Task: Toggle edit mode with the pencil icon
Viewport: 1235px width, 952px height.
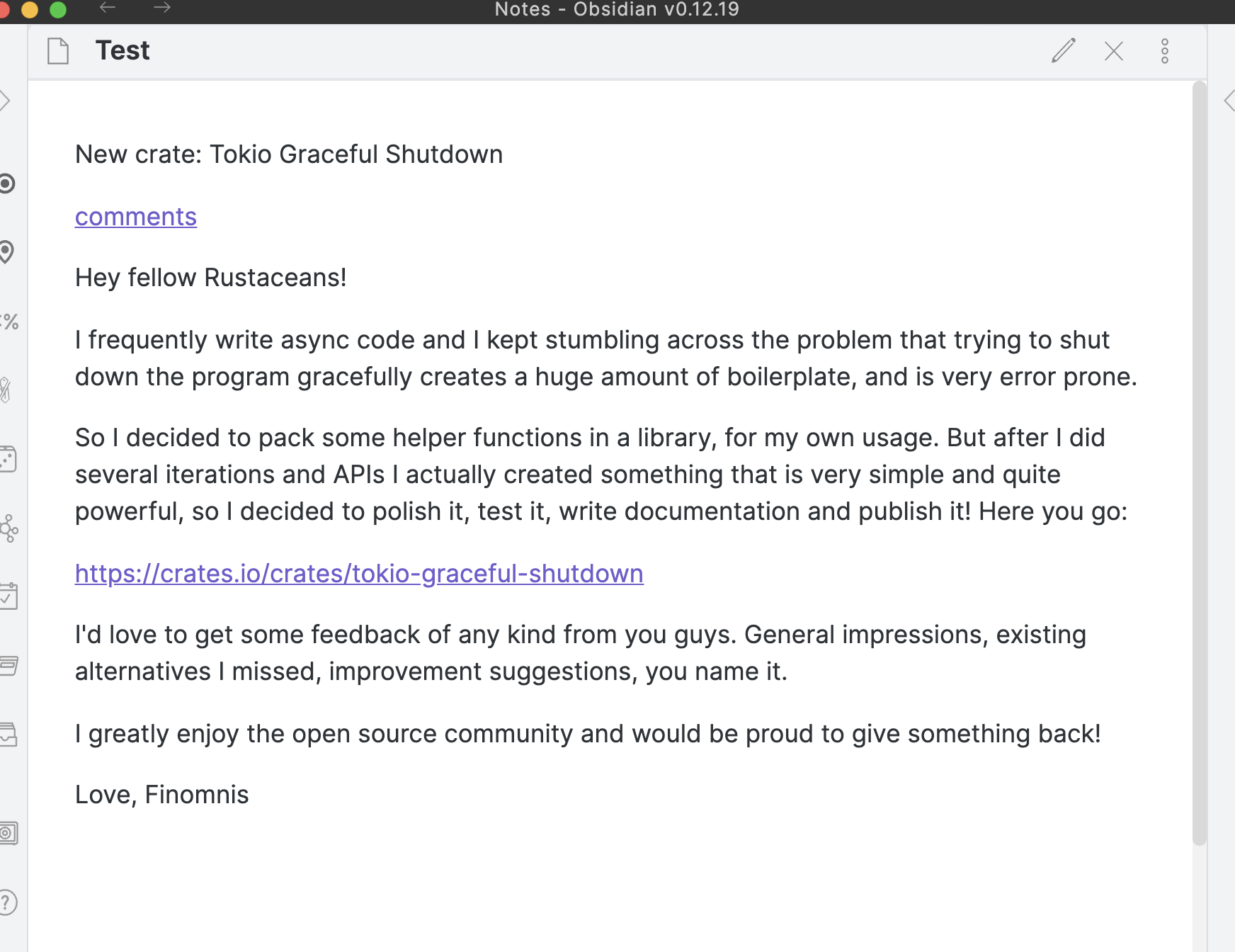Action: point(1064,51)
